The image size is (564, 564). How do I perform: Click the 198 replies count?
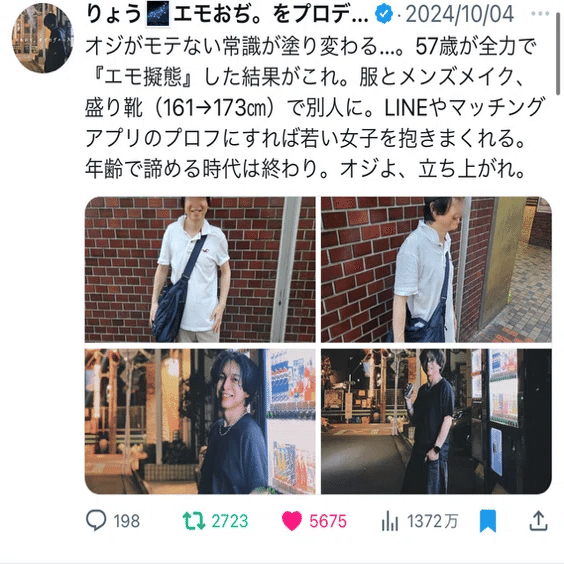click(x=127, y=521)
